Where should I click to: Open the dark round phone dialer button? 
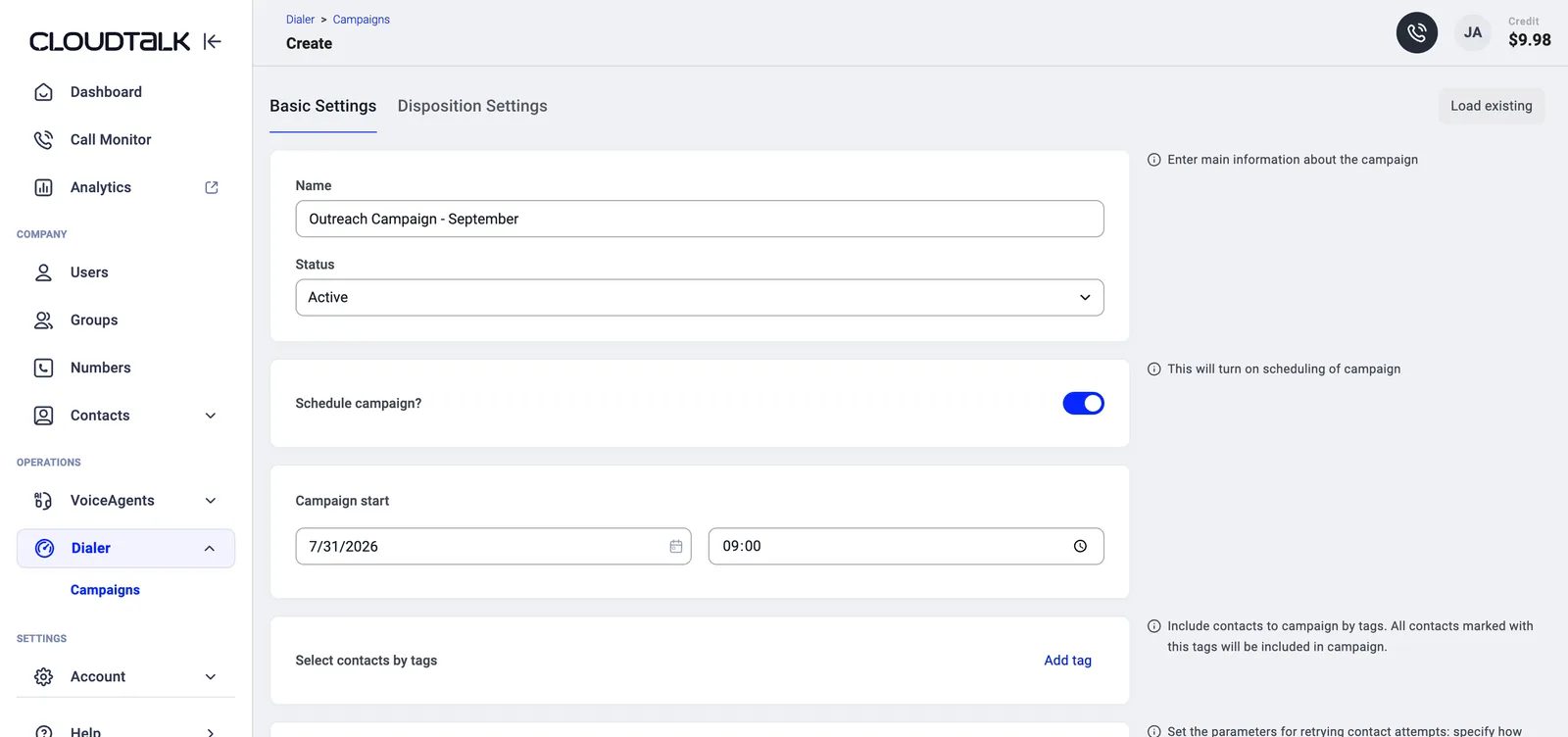[1417, 32]
